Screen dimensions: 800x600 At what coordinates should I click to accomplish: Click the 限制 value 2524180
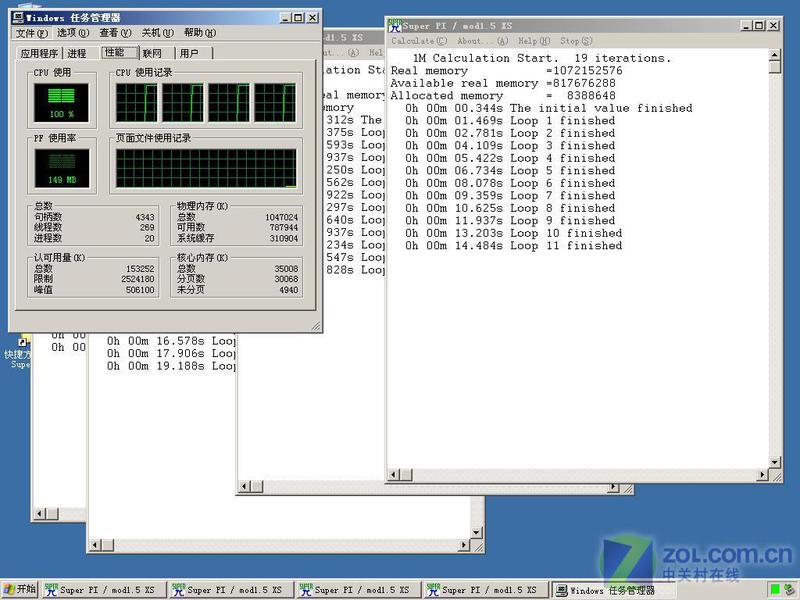(x=138, y=279)
